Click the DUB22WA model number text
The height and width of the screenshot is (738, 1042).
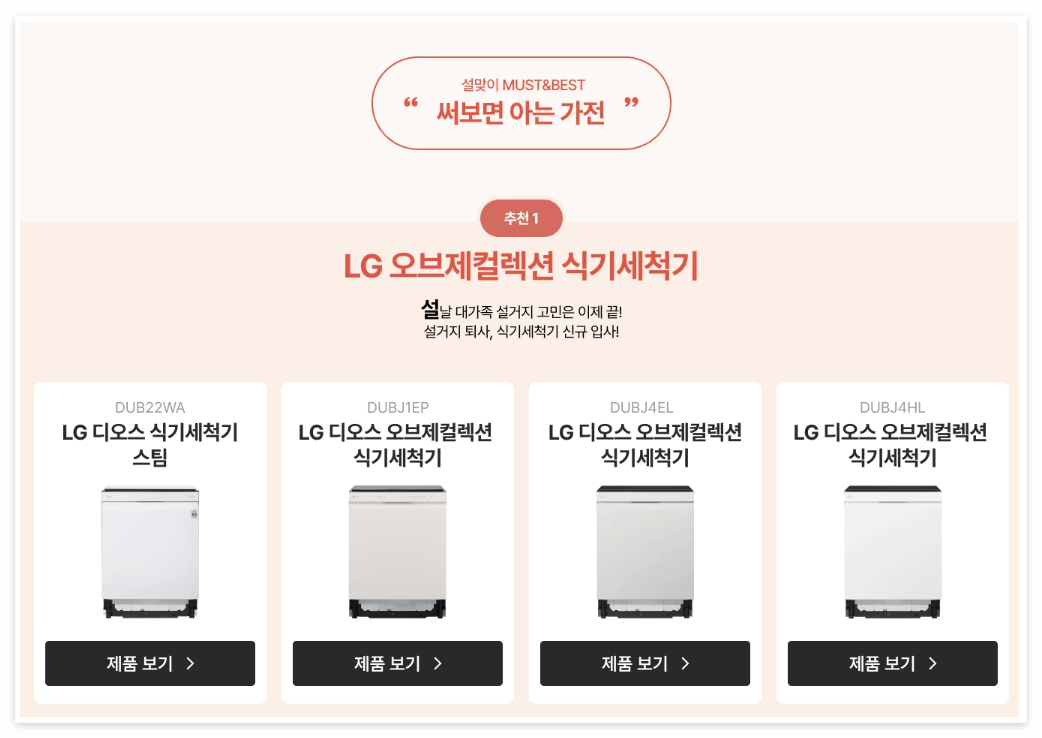point(150,407)
